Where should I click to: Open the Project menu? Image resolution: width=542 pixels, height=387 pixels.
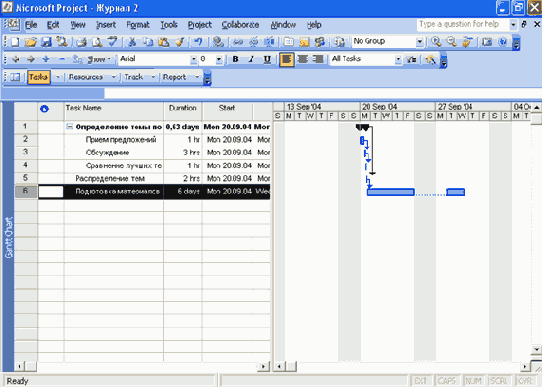coord(199,25)
